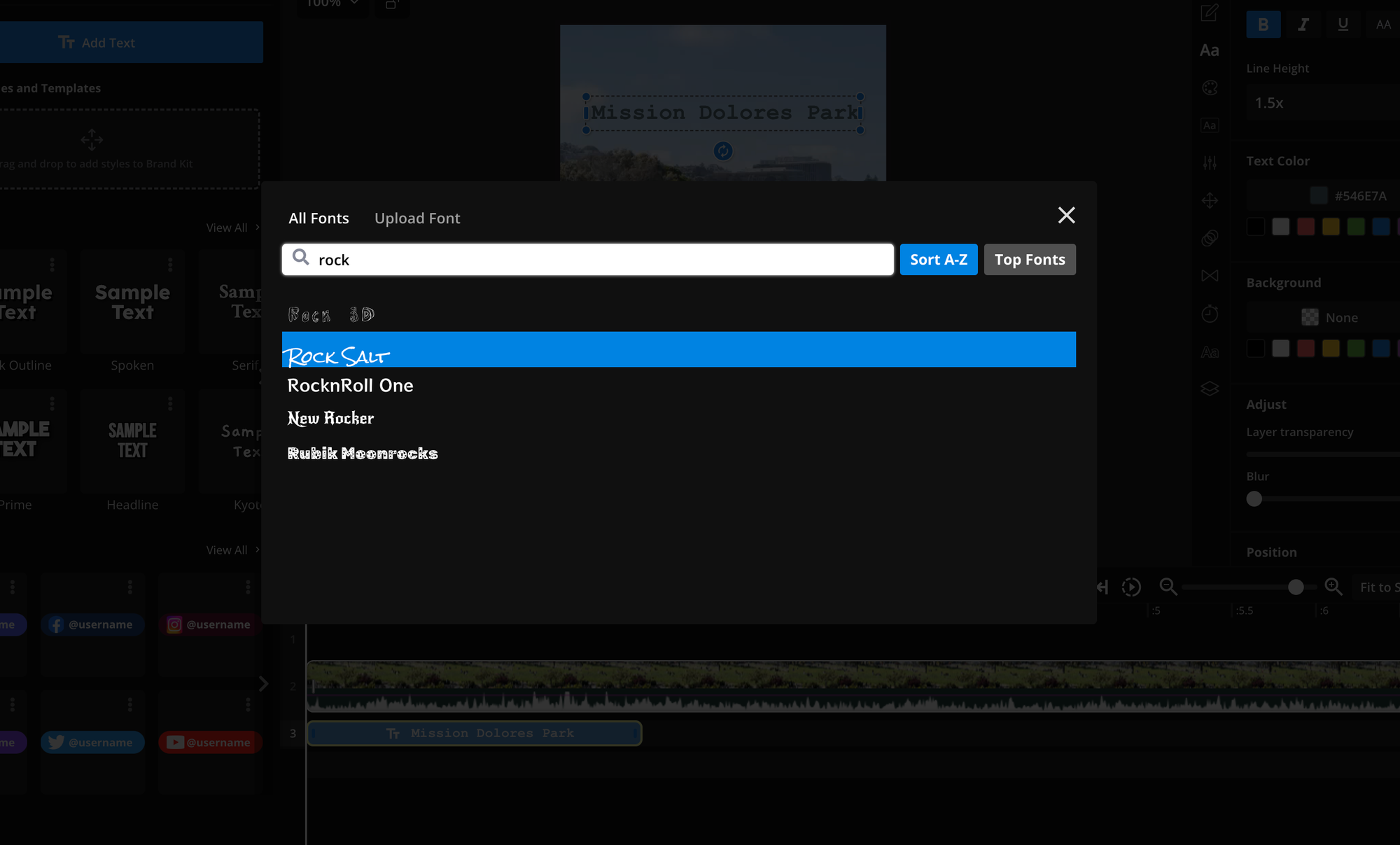Enable italic formatting

(1303, 24)
